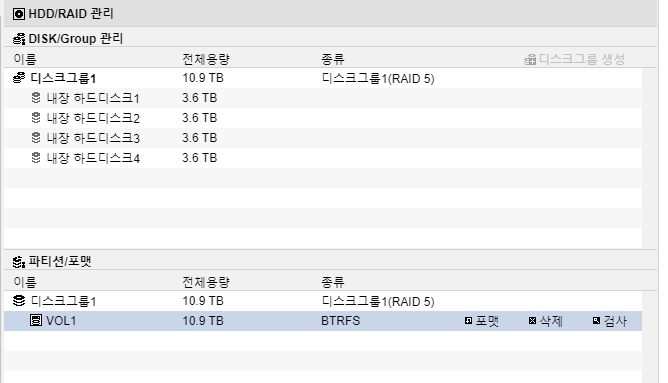Click the 포맷 button for VOL1
668x383 pixels.
point(482,321)
